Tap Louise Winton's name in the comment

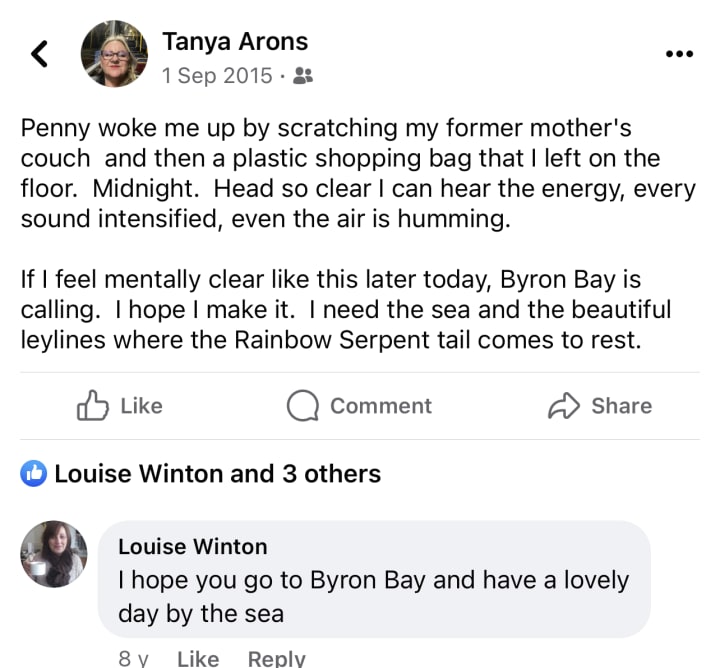[193, 546]
